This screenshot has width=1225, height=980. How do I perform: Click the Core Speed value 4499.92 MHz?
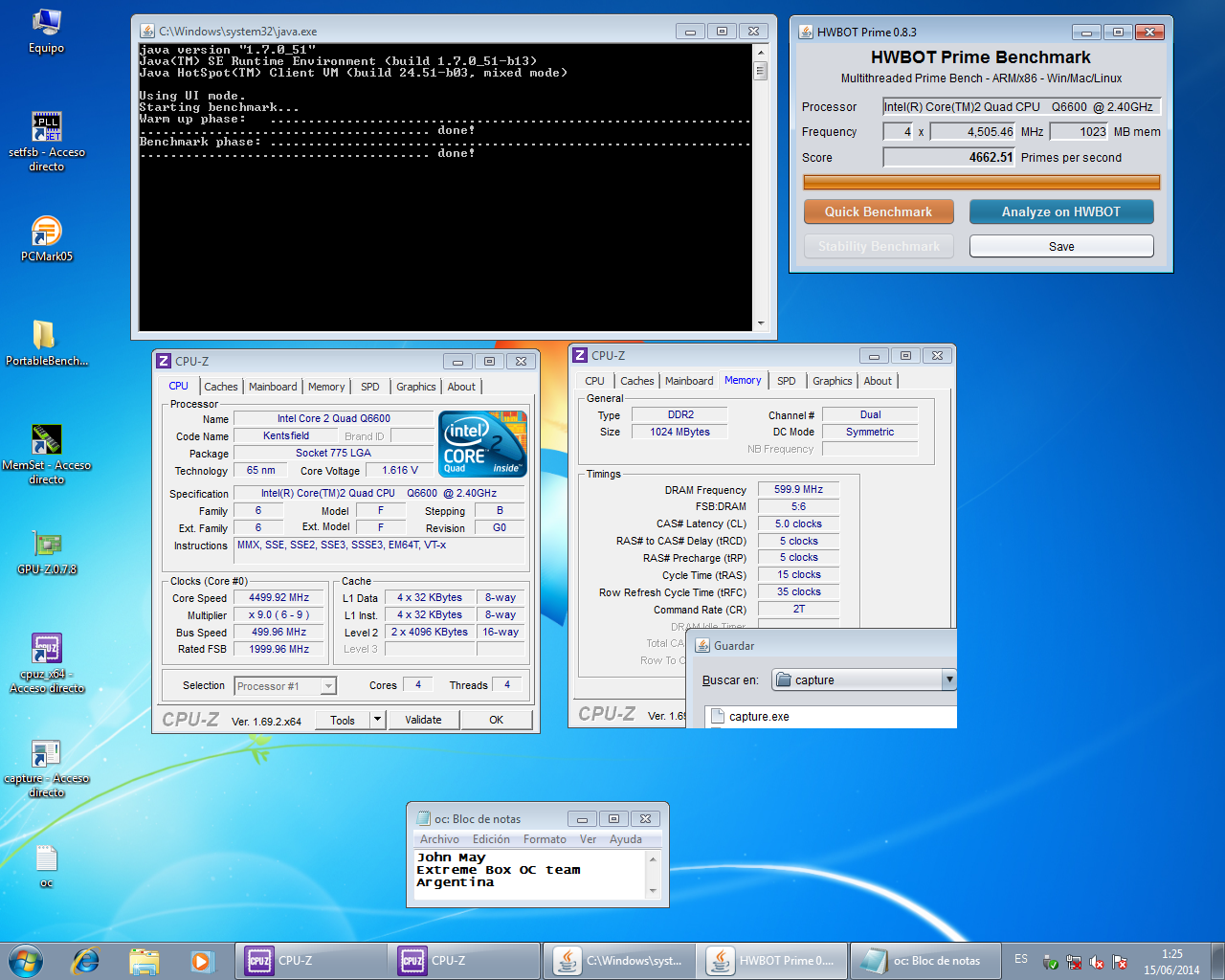[x=279, y=597]
